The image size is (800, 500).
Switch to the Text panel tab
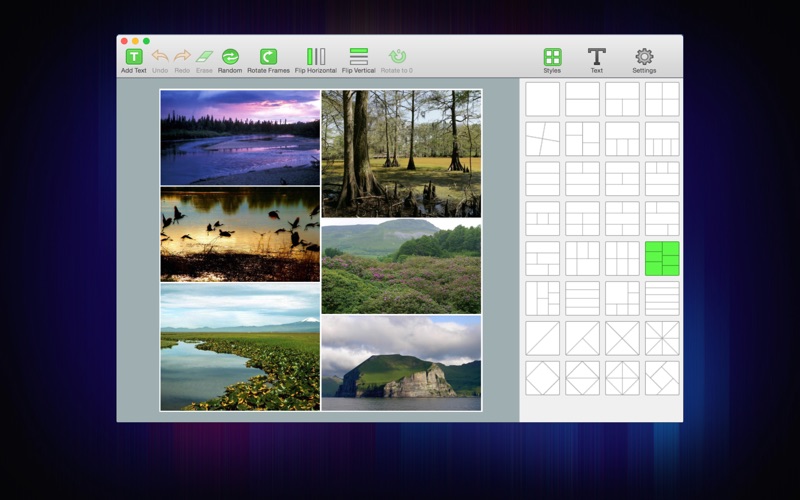[596, 60]
